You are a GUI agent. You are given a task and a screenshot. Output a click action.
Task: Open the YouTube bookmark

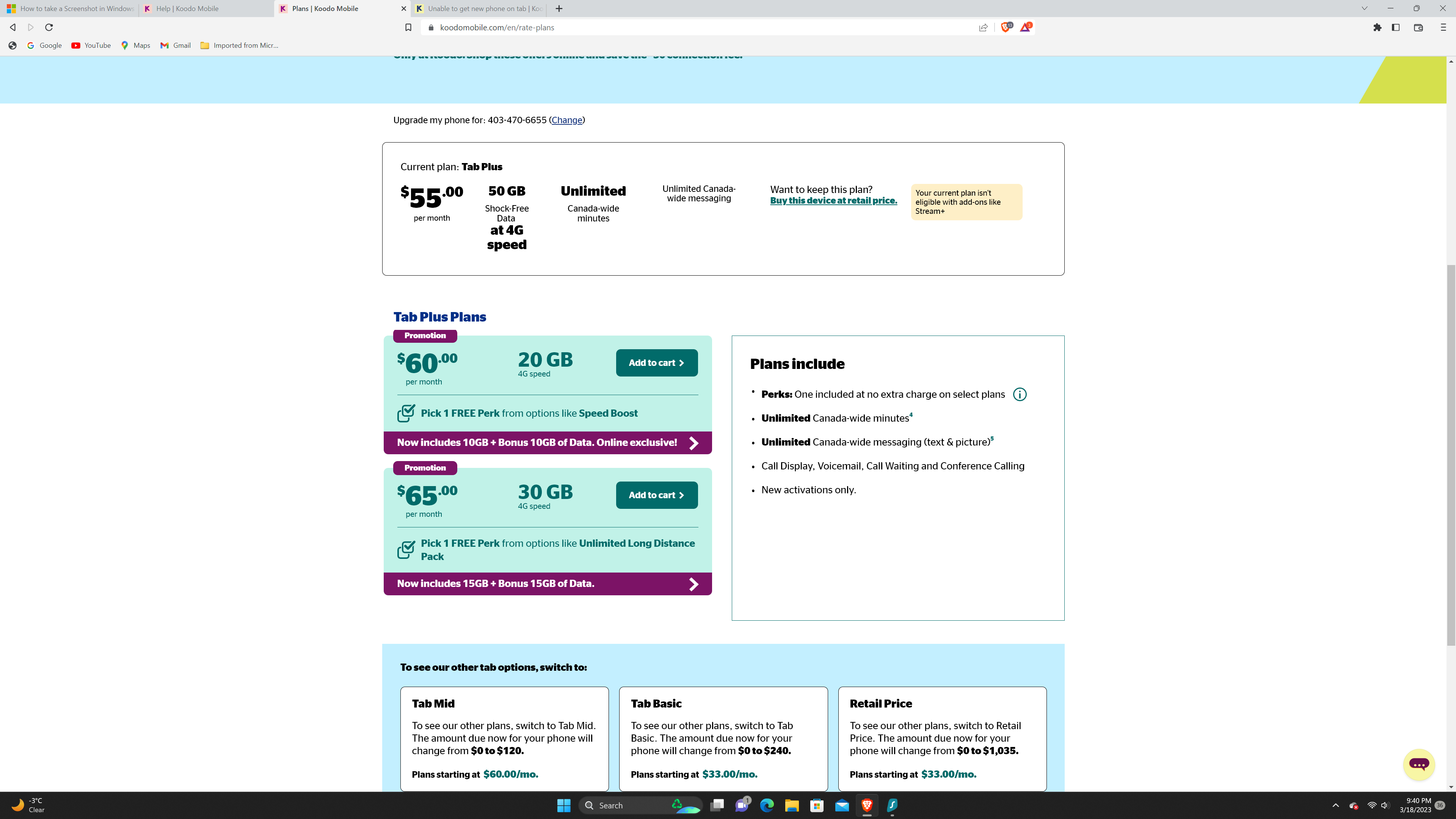coord(91,45)
